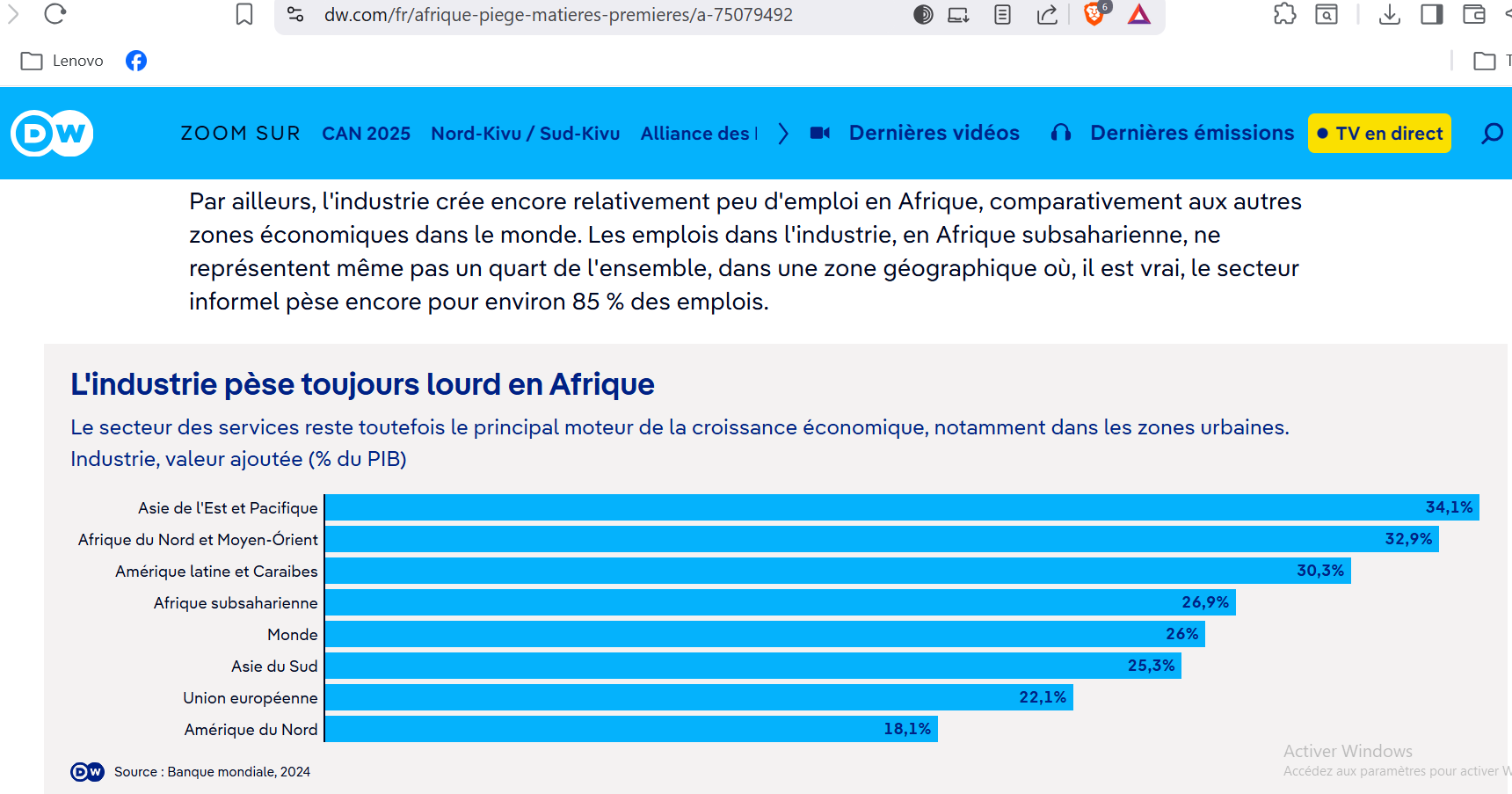This screenshot has height=794, width=1512.
Task: Open the search magnifier on the DW navbar
Action: click(x=1492, y=134)
